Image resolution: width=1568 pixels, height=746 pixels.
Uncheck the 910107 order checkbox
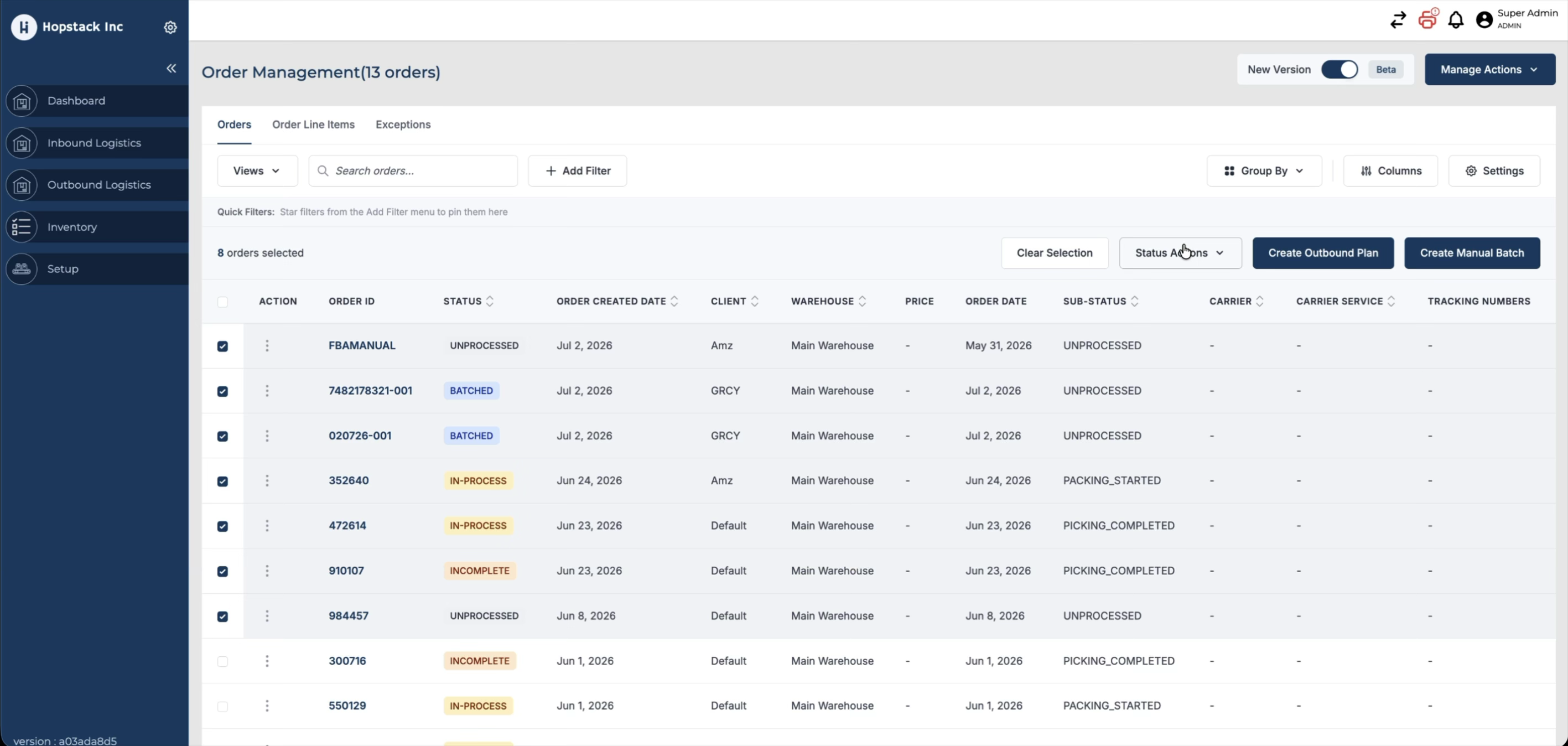[223, 572]
